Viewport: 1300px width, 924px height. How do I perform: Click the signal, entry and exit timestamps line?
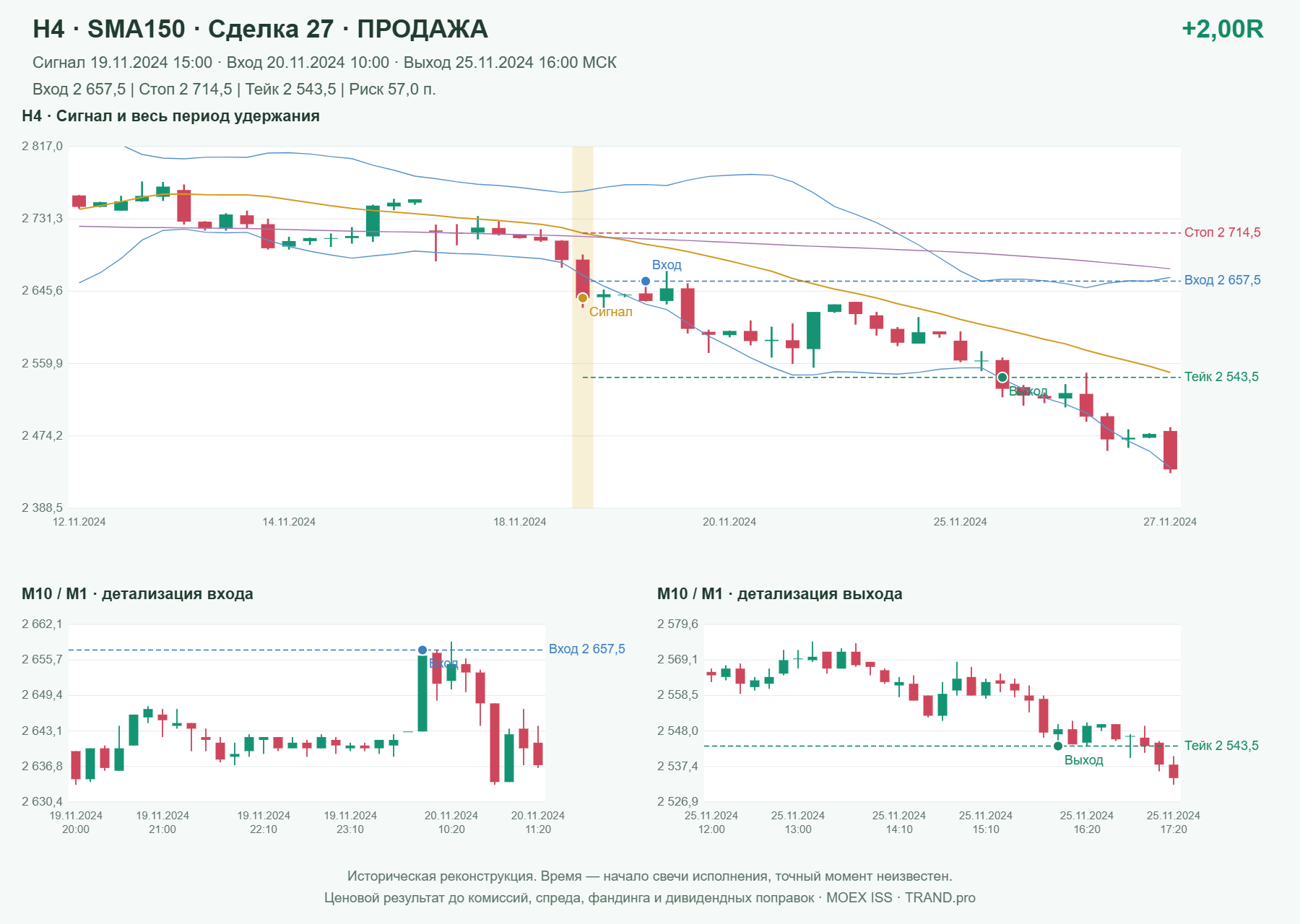point(324,63)
